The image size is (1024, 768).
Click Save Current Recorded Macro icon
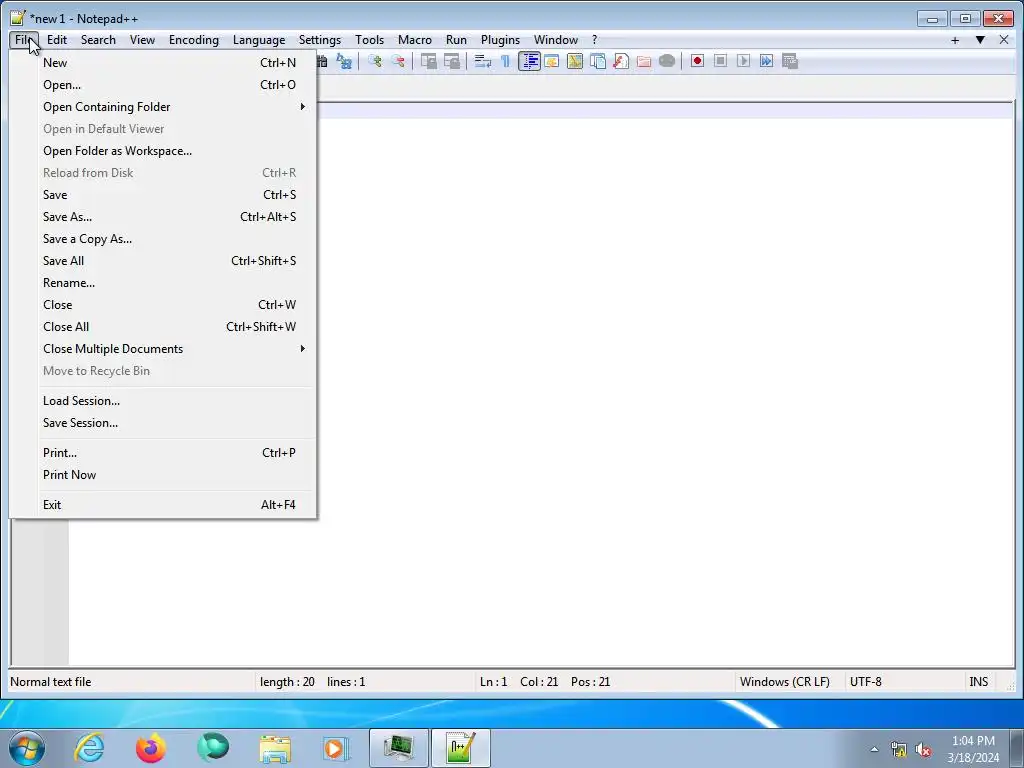pyautogui.click(x=790, y=61)
